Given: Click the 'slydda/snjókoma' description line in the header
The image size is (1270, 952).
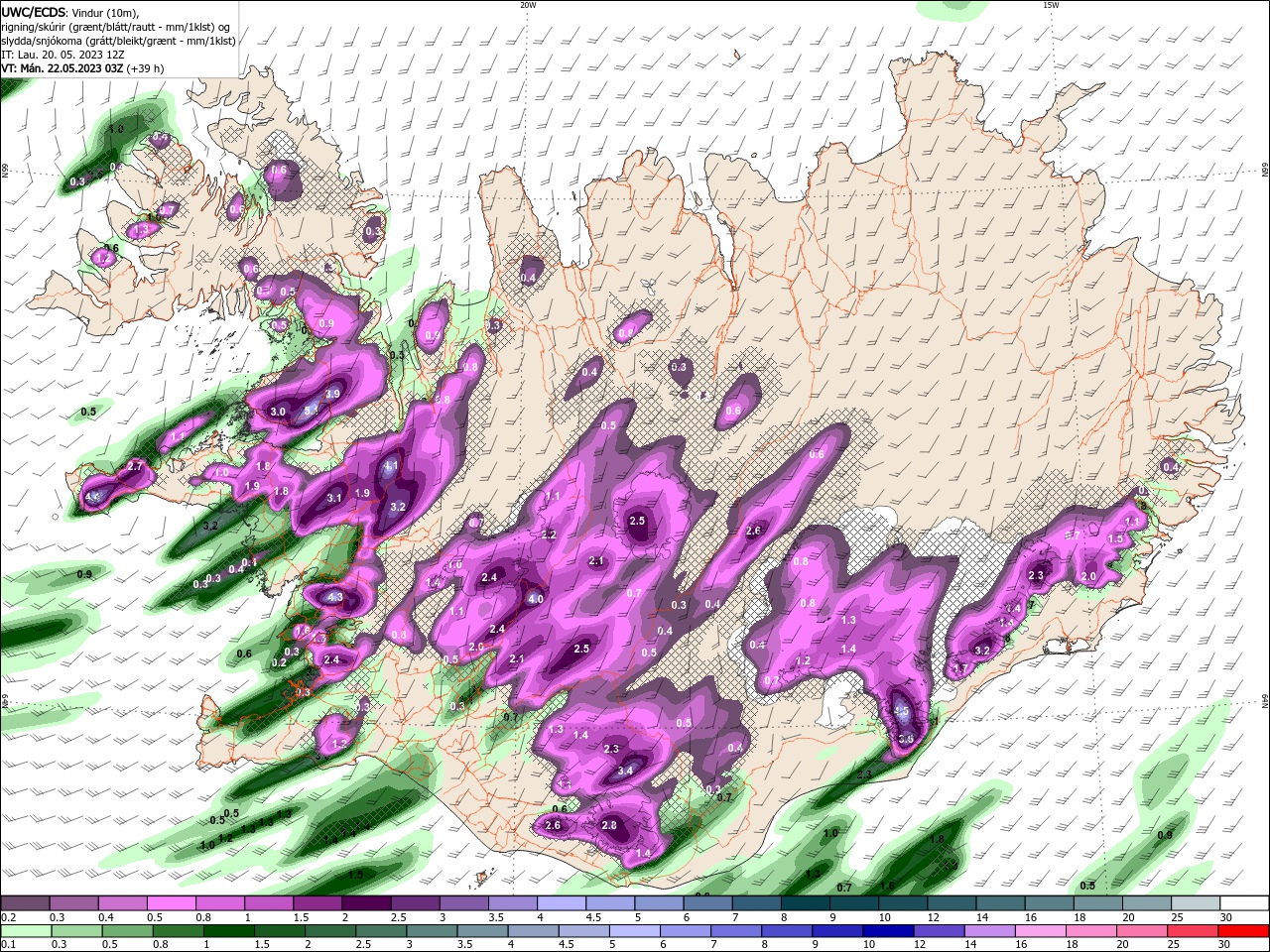Looking at the screenshot, I should click(x=118, y=41).
